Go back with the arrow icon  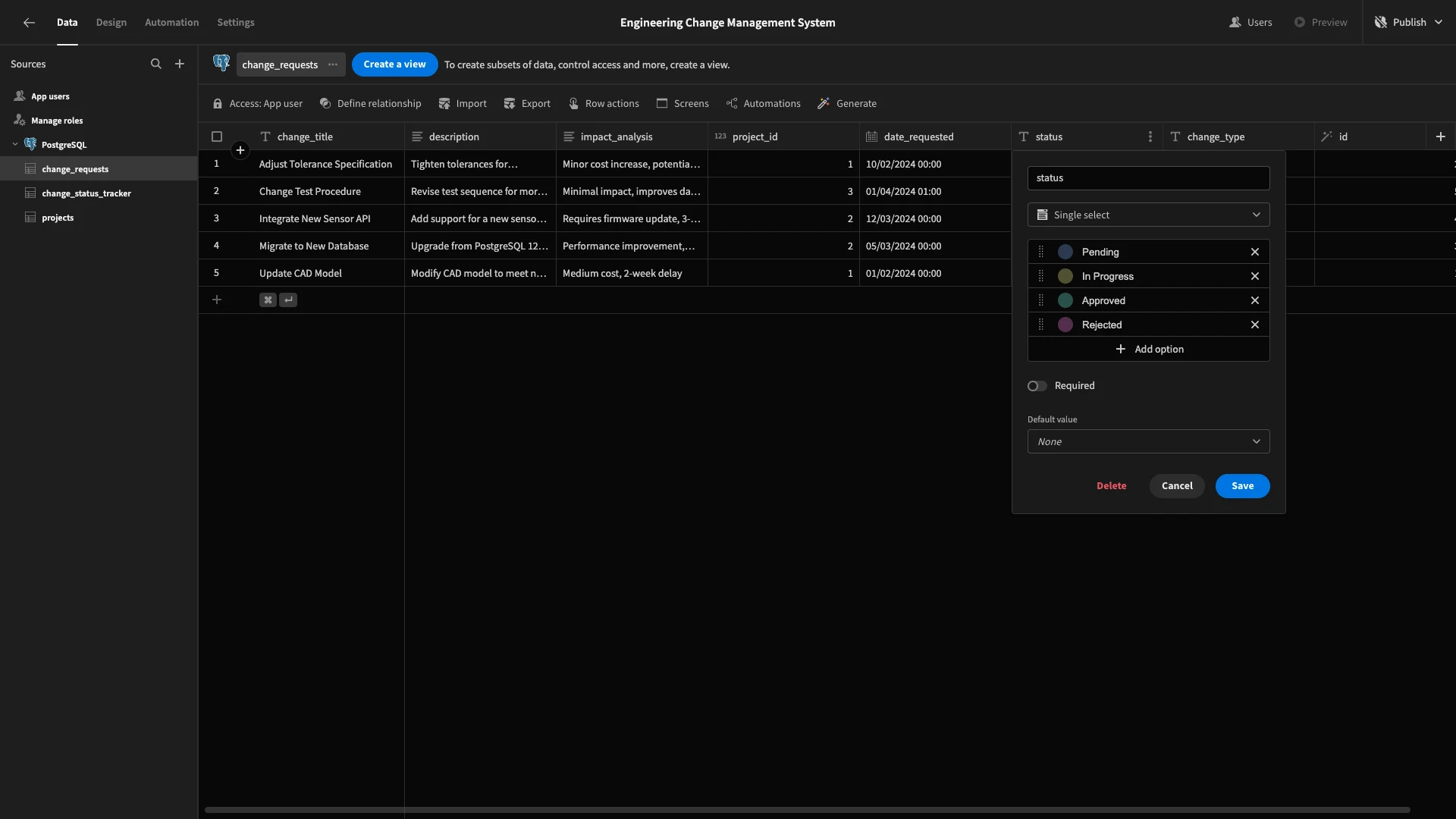click(x=29, y=23)
